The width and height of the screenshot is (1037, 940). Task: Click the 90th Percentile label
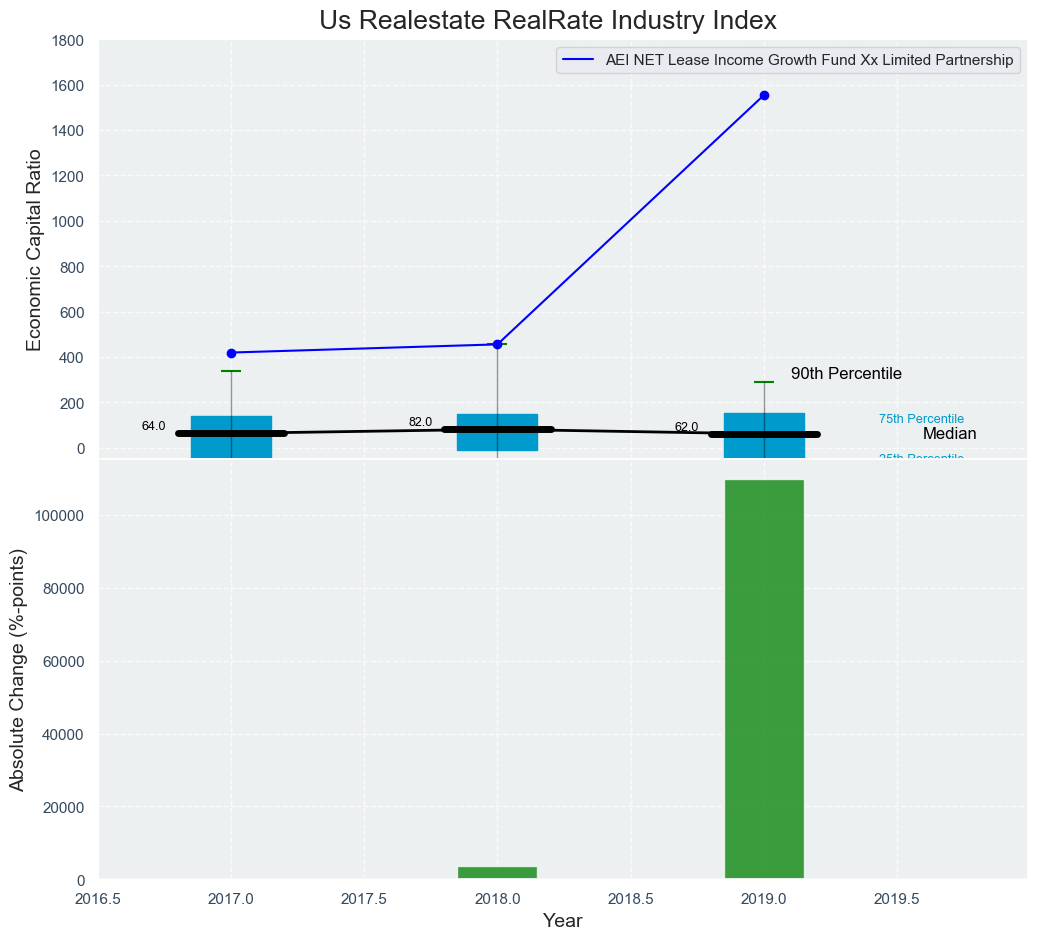coord(846,374)
